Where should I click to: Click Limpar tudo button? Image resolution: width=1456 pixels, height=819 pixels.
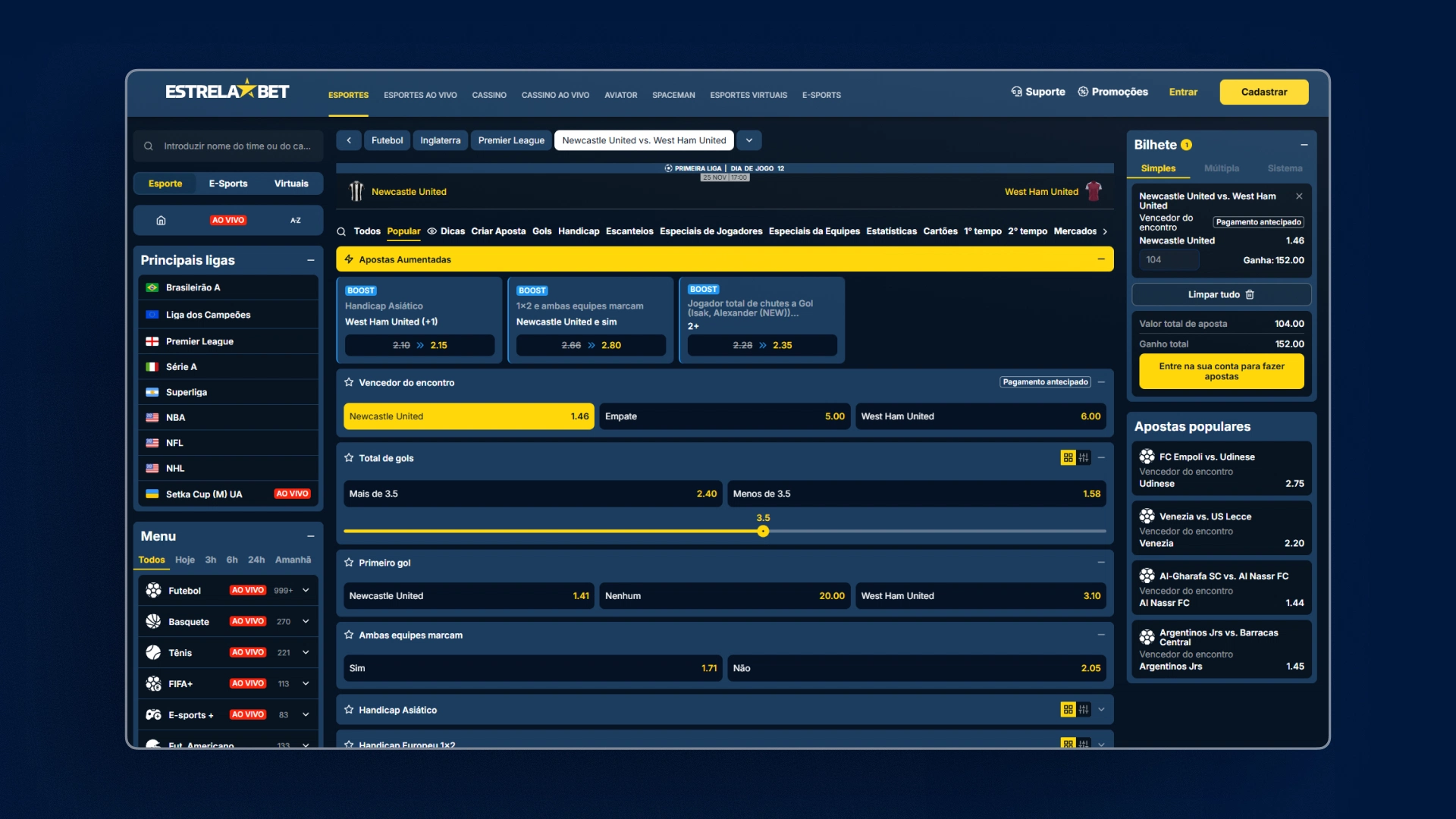(x=1222, y=294)
